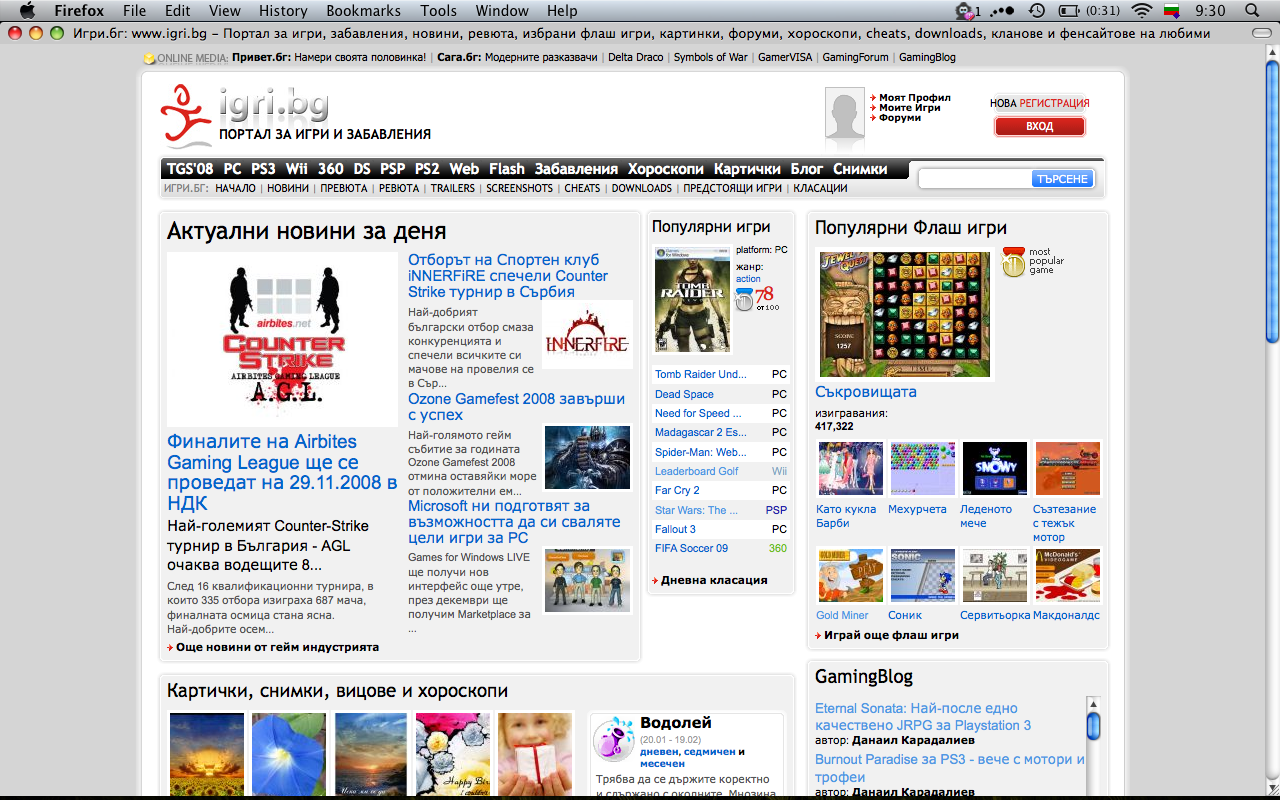Screen dimensions: 1280x800
Task: Open the Моят Профил link
Action: pos(915,98)
